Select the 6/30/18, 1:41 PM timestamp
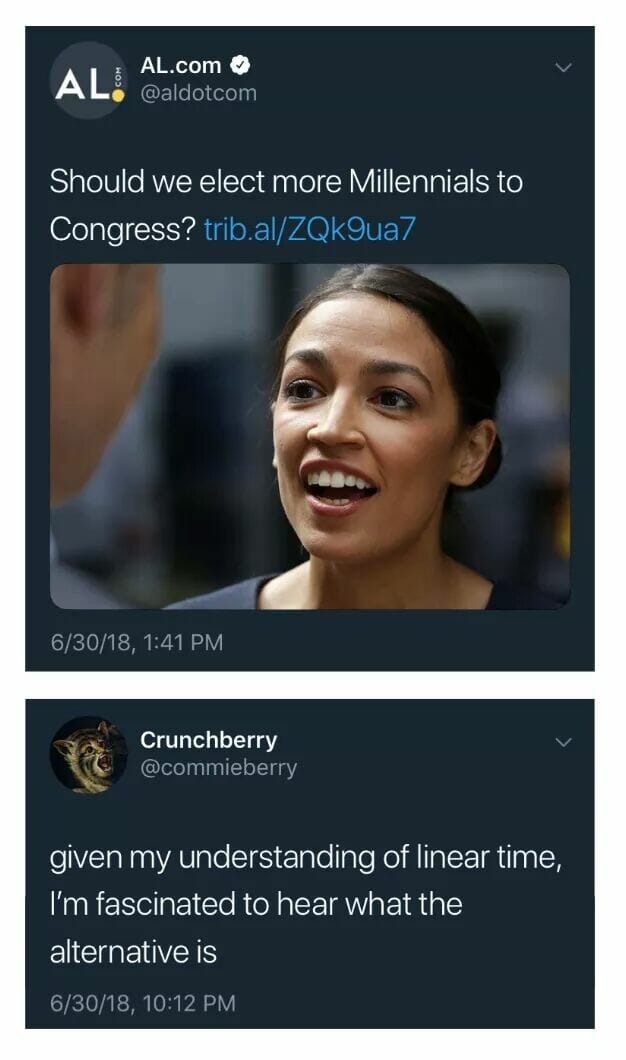Screen dimensions: 626x1060 [x=137, y=642]
